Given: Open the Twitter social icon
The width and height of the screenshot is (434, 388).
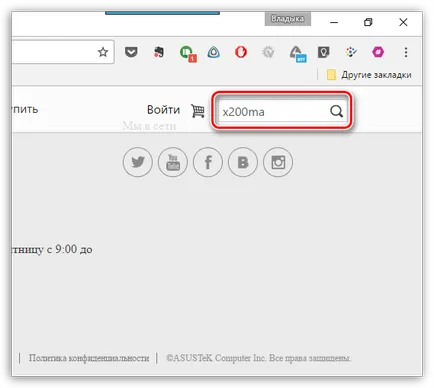Looking at the screenshot, I should click(138, 162).
